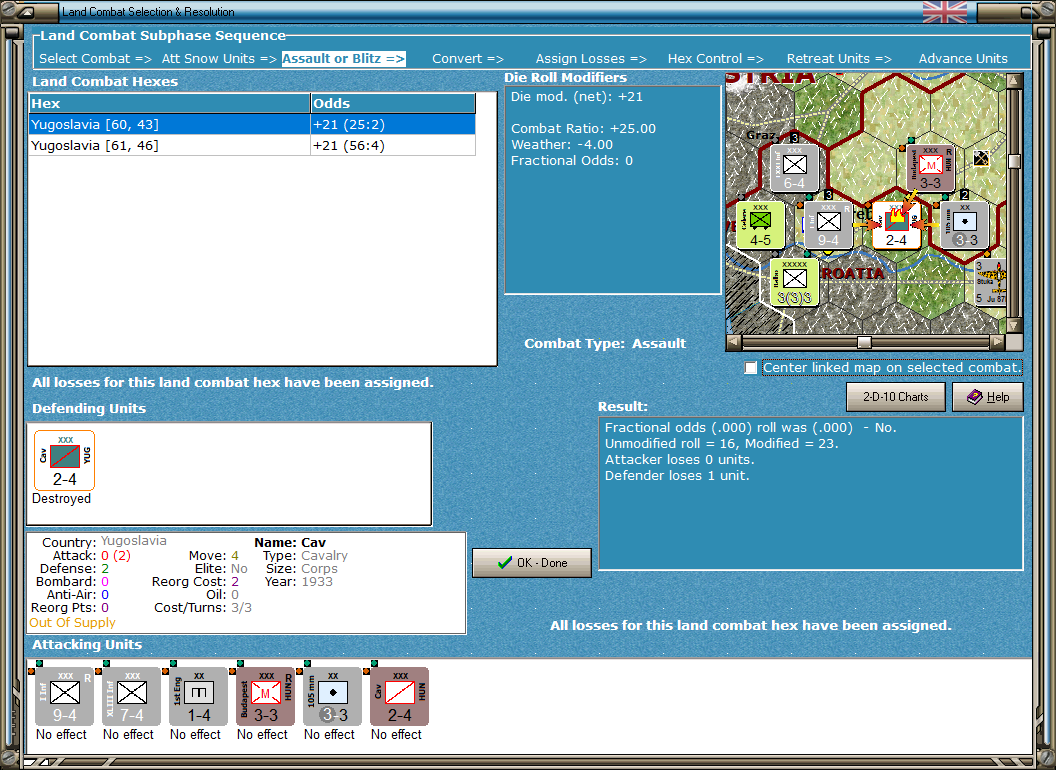Toggle Center linked map on selected combat

click(x=751, y=368)
